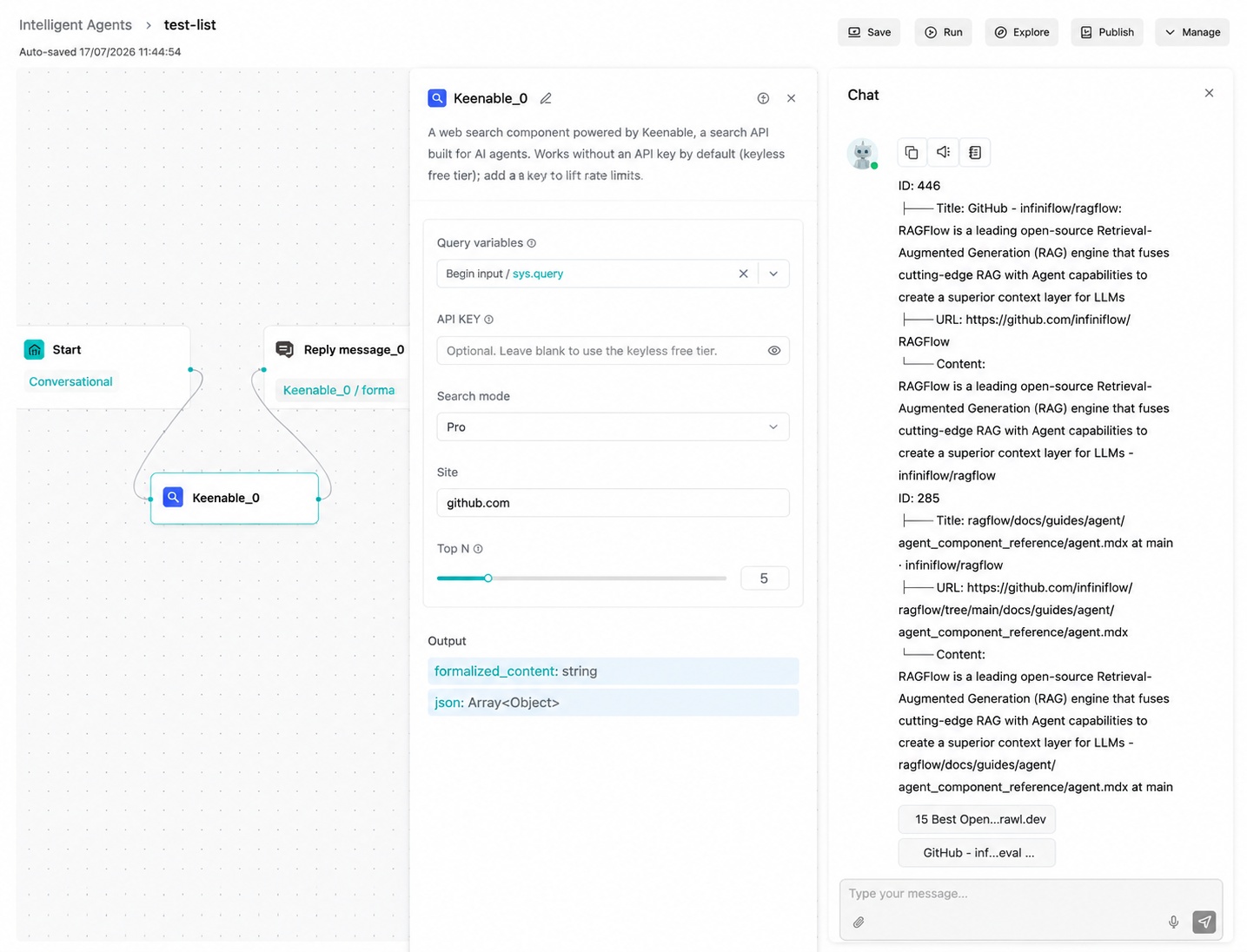The width and height of the screenshot is (1247, 952).
Task: Click the Site field containing github.com
Action: (613, 503)
